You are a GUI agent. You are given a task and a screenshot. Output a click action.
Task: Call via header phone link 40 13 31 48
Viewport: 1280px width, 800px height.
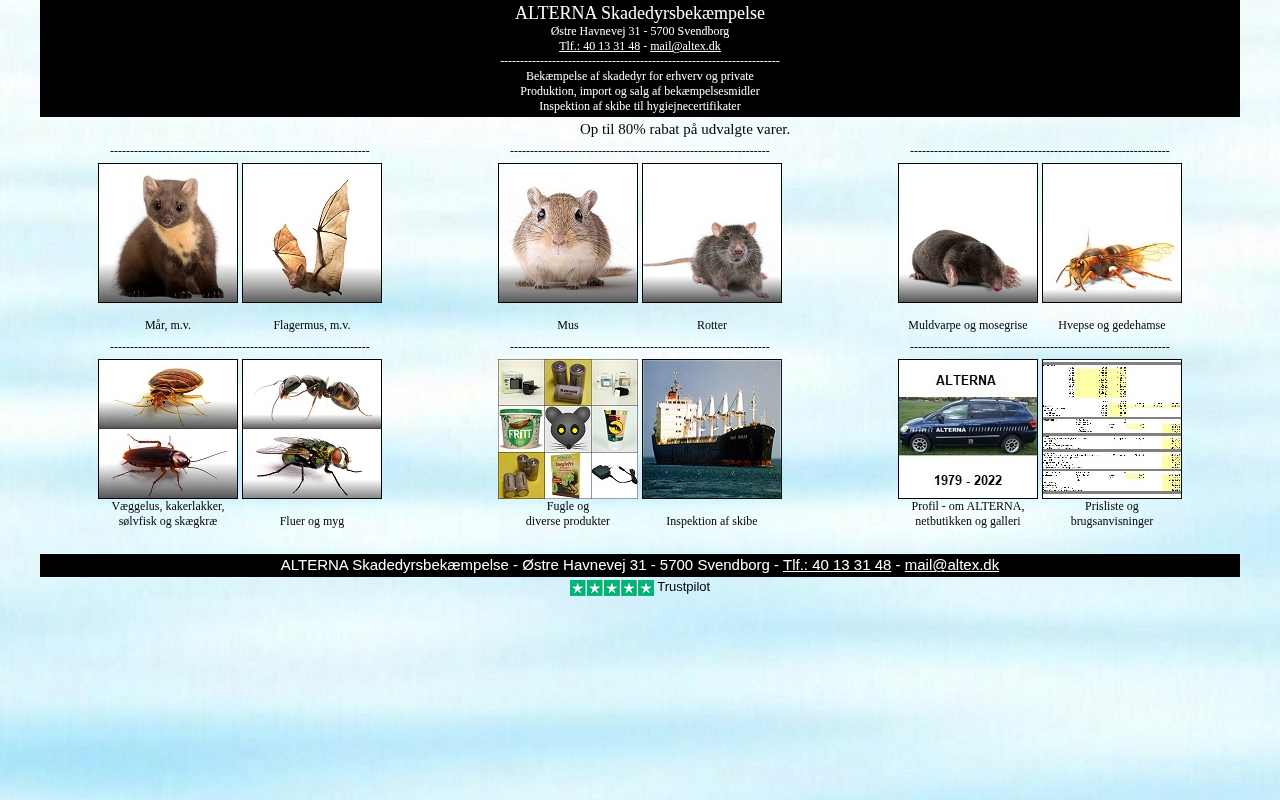[599, 46]
